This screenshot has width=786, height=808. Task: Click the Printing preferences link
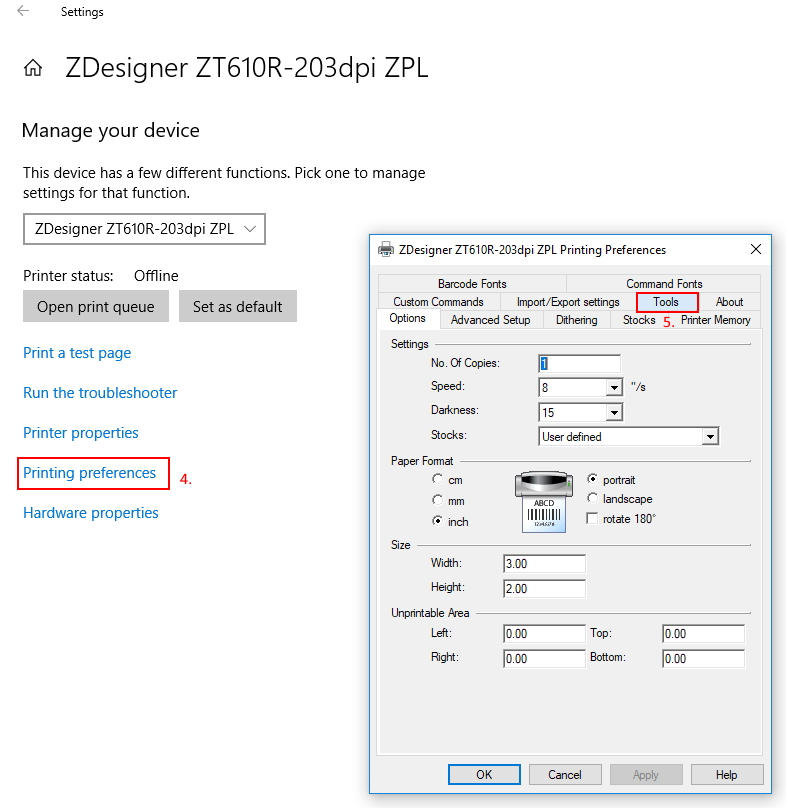click(x=90, y=473)
